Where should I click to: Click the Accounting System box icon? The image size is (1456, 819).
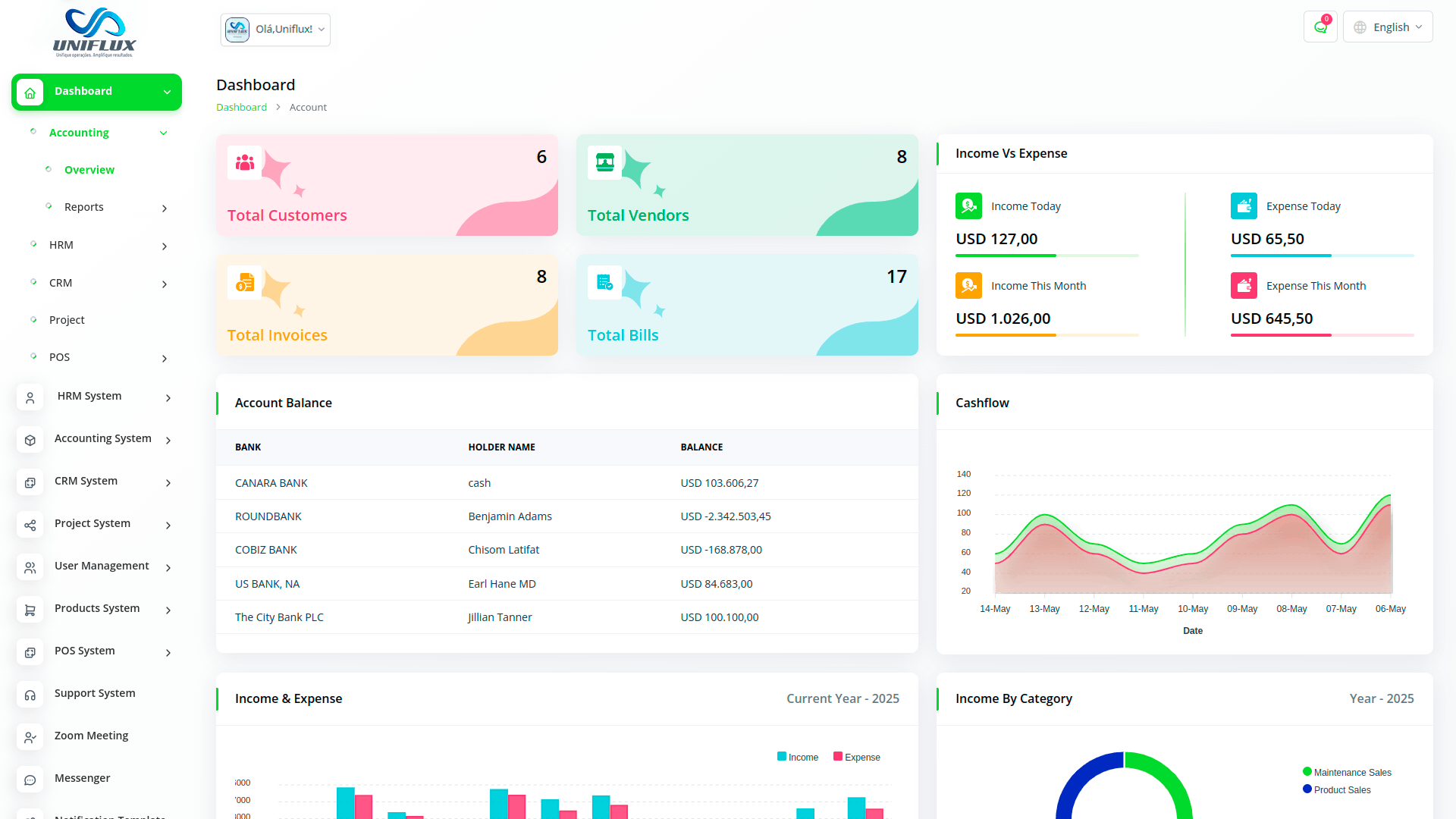click(x=30, y=440)
